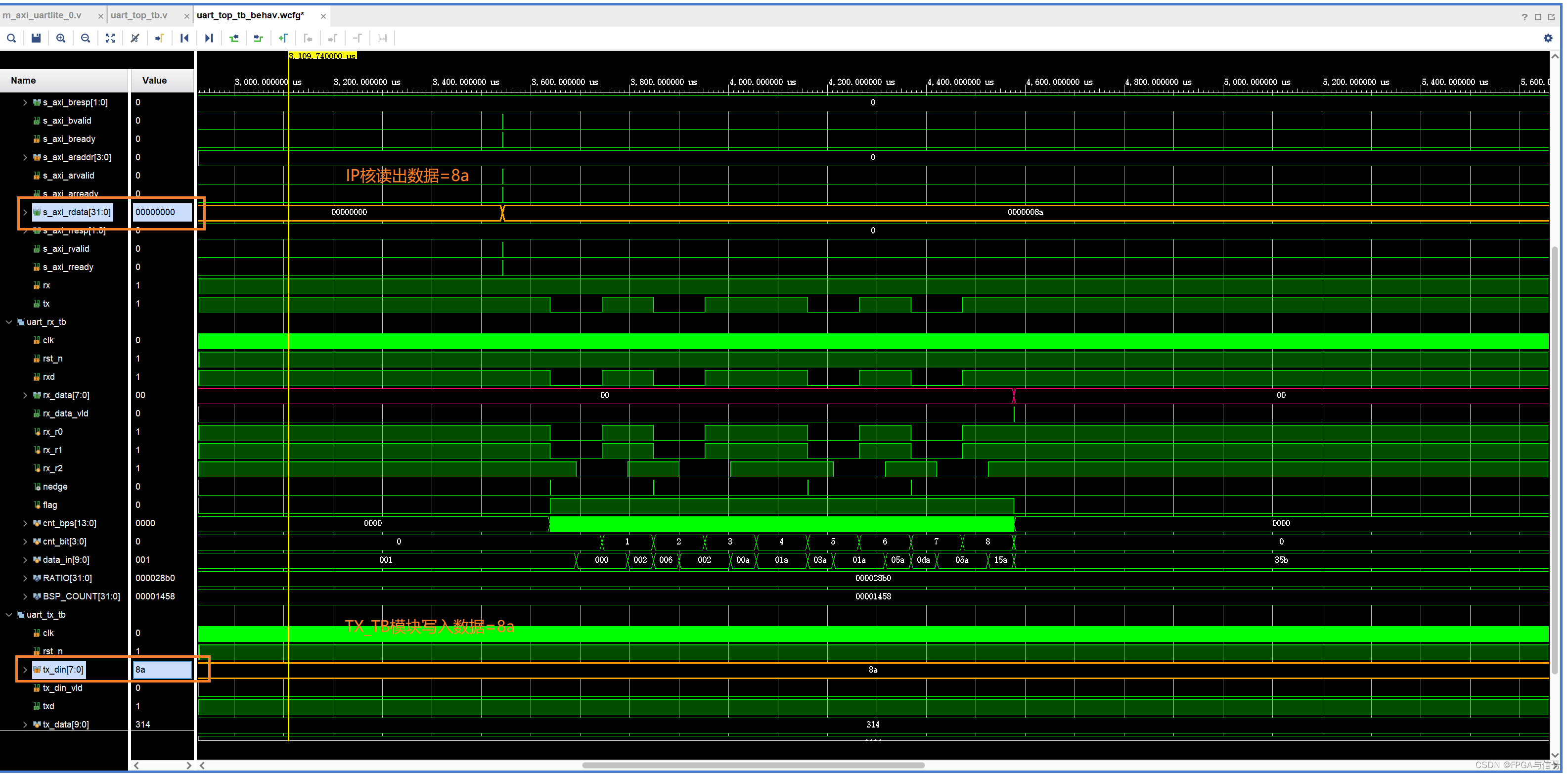The width and height of the screenshot is (1568, 774).
Task: Select the s_axi_rvalid signal
Action: click(66, 248)
